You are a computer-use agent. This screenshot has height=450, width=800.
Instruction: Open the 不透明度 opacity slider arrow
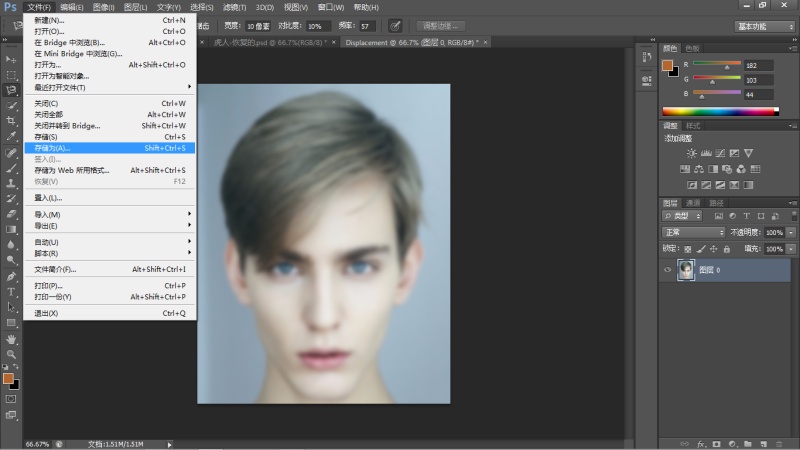(791, 232)
